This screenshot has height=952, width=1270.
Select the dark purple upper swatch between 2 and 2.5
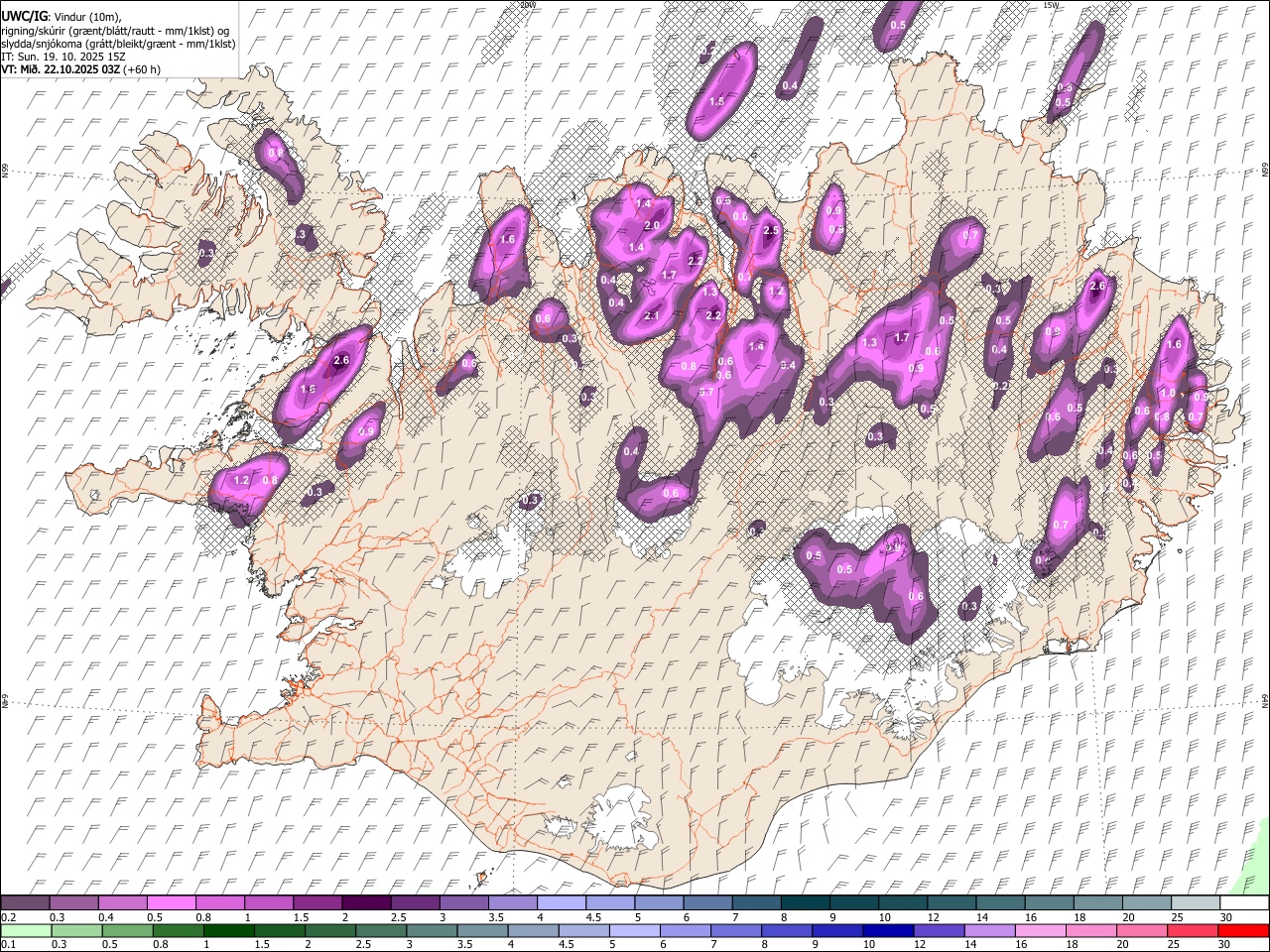click(366, 903)
